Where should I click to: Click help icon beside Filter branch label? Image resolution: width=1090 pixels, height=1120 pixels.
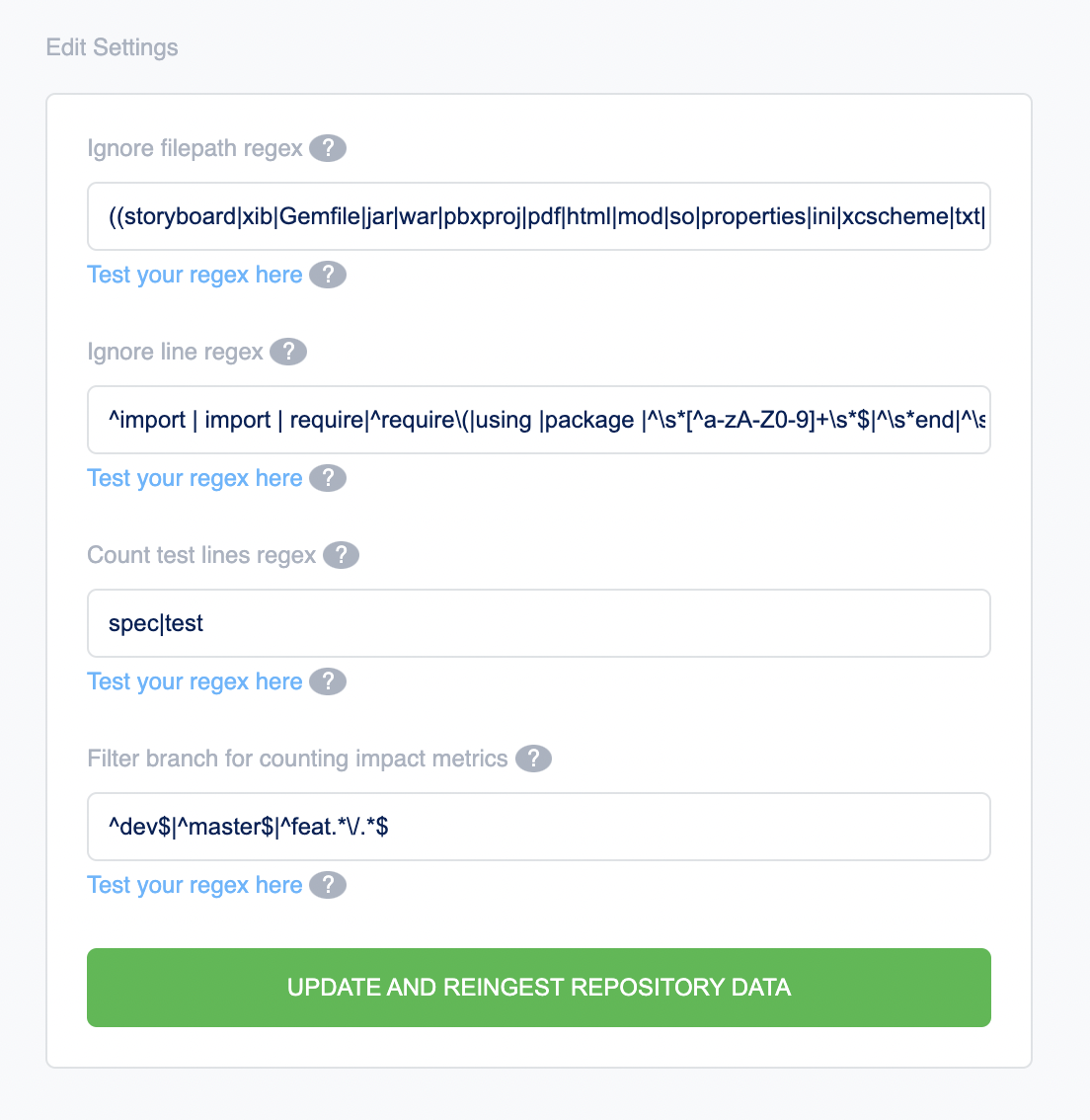[x=533, y=759]
